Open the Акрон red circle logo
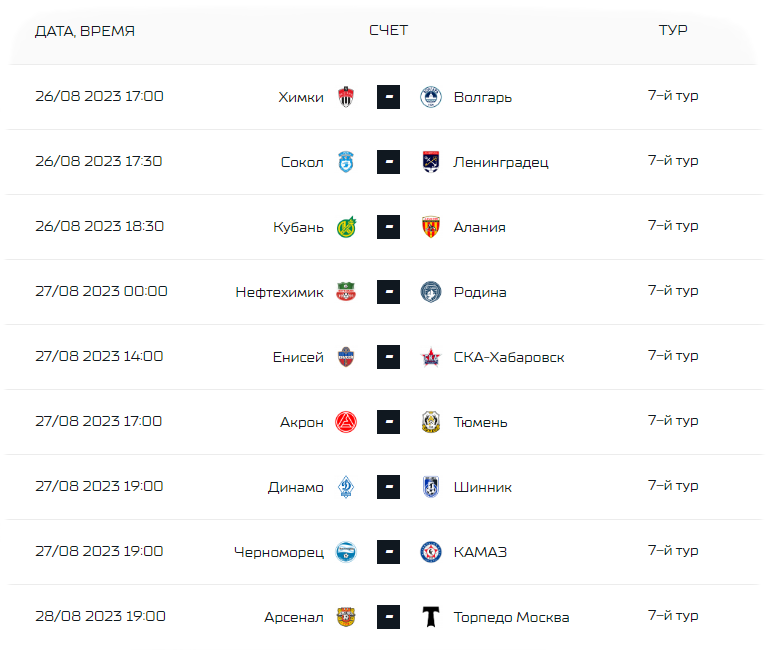Screen dimensions: 773x652 click(346, 422)
